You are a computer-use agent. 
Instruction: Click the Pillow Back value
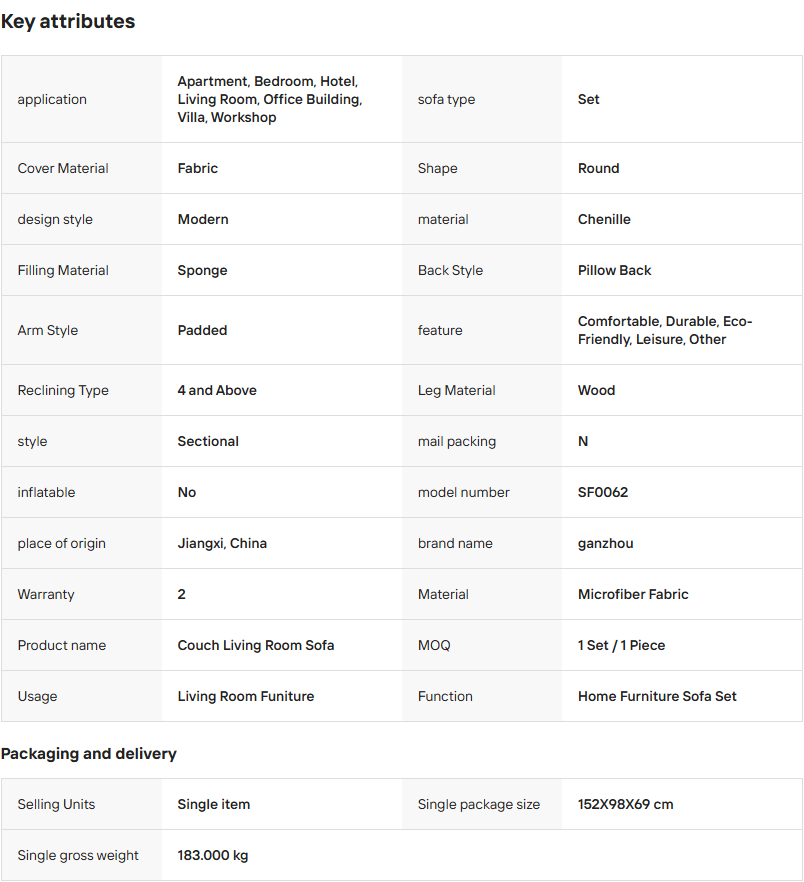tap(614, 270)
